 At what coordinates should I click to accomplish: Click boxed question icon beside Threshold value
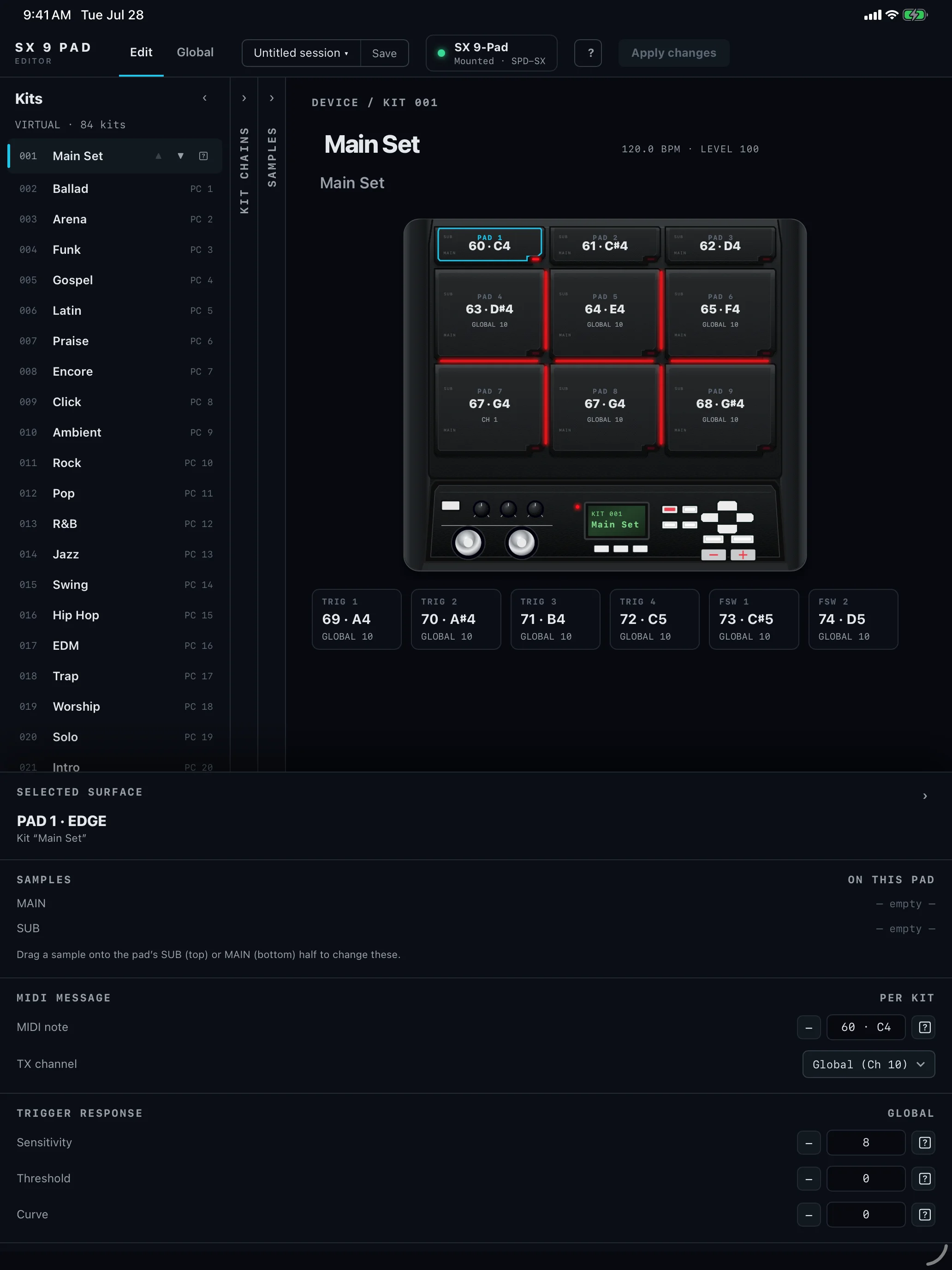click(924, 1179)
